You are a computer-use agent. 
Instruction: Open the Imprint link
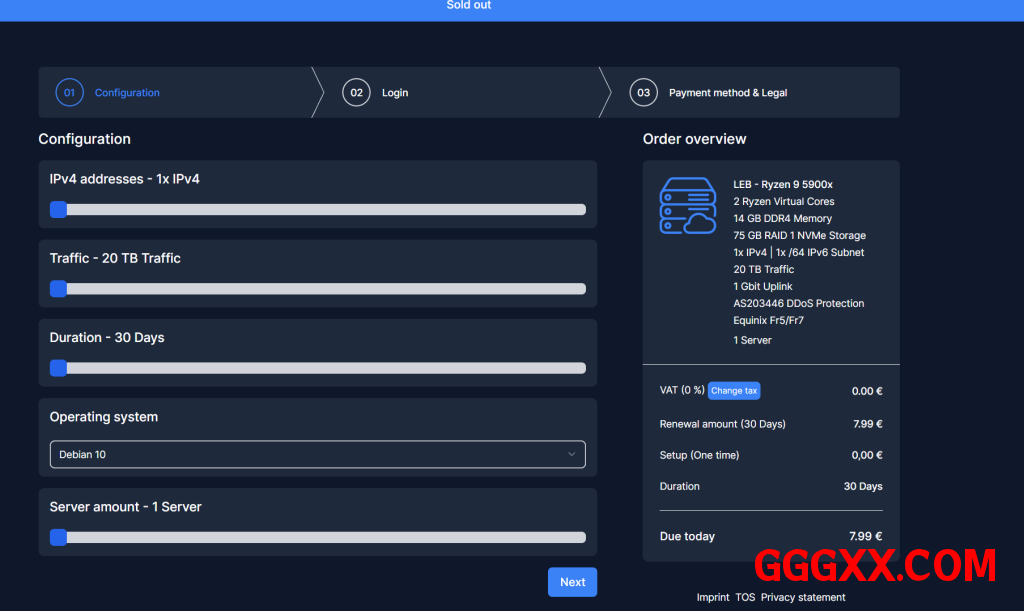[x=713, y=598]
